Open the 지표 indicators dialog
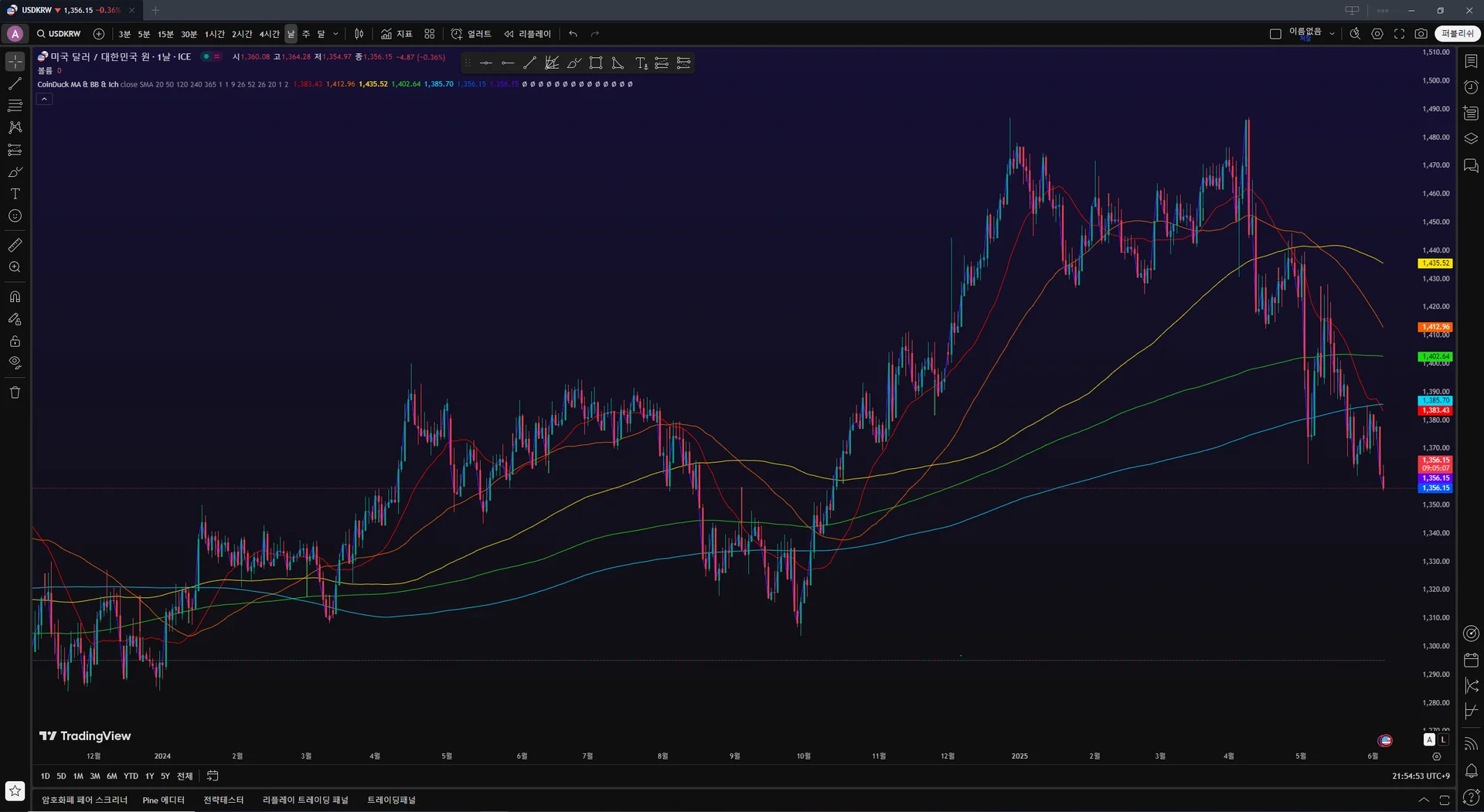The width and height of the screenshot is (1484, 812). [397, 34]
